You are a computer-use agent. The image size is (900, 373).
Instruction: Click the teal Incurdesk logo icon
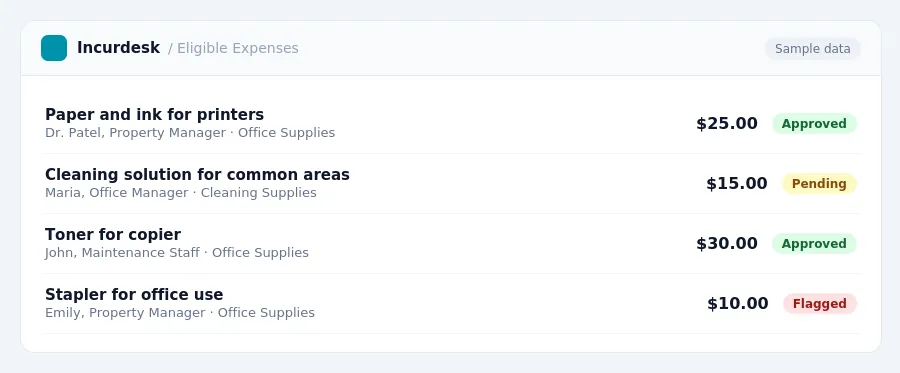(x=54, y=48)
